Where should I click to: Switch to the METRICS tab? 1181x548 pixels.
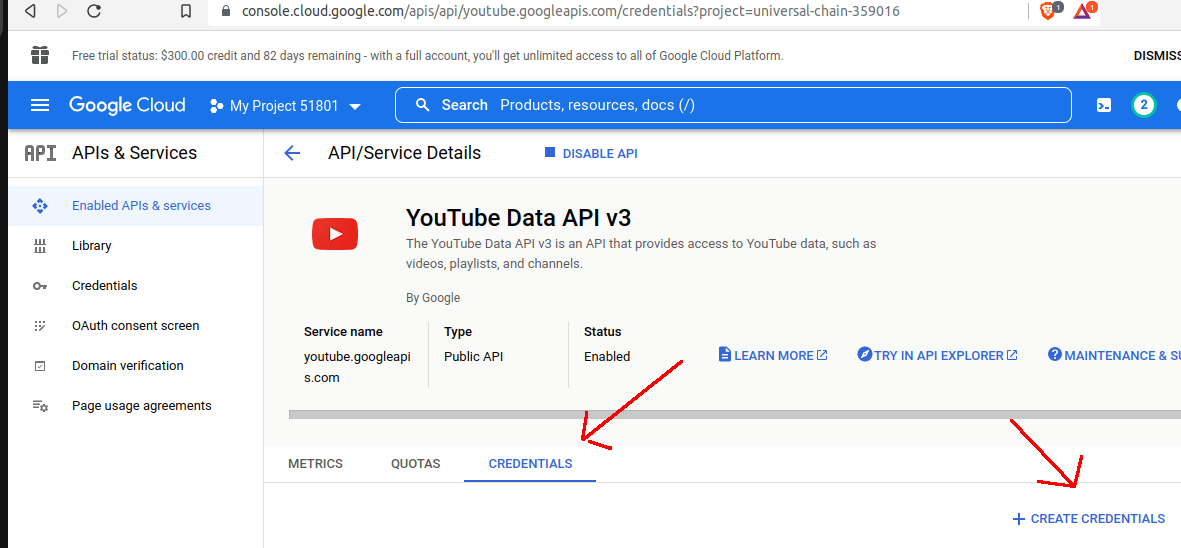(316, 464)
